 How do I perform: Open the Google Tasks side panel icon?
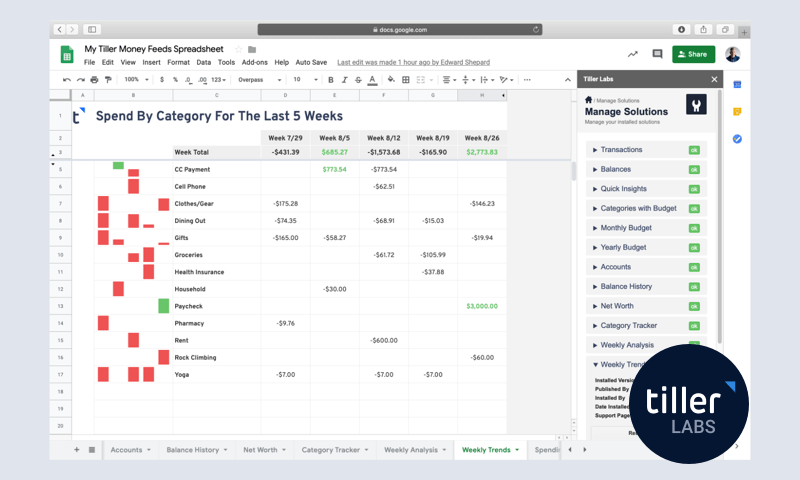737,139
